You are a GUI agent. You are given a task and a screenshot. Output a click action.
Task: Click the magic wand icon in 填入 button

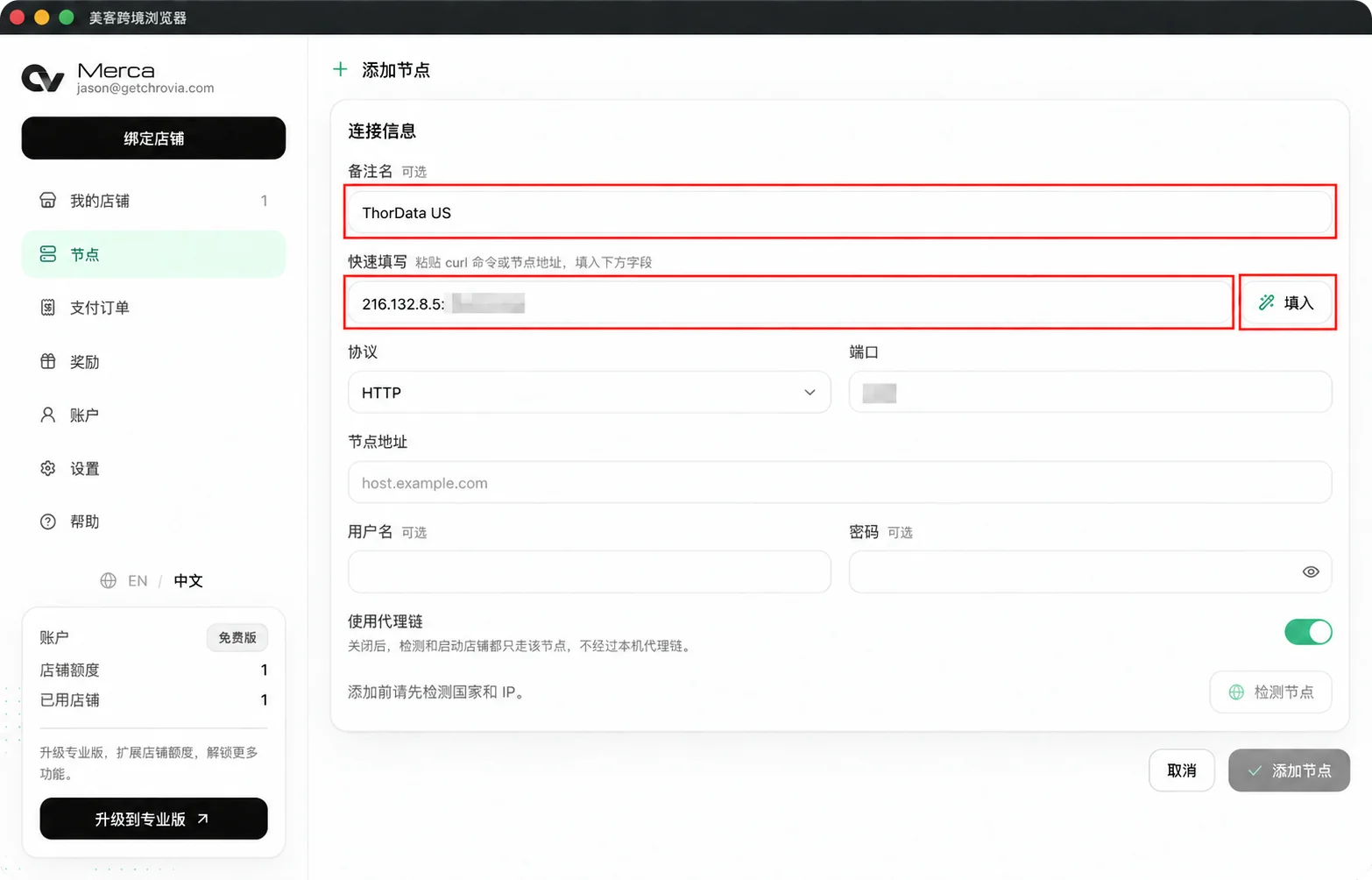point(1266,302)
